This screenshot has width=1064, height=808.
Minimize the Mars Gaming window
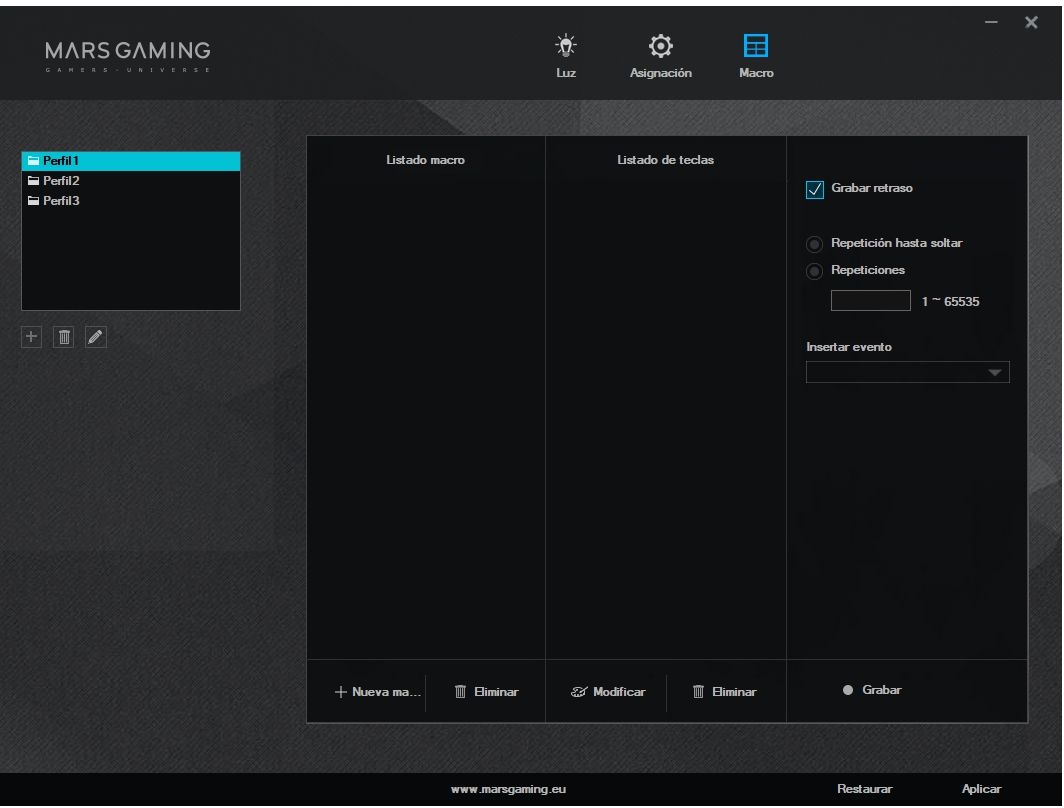pyautogui.click(x=991, y=22)
